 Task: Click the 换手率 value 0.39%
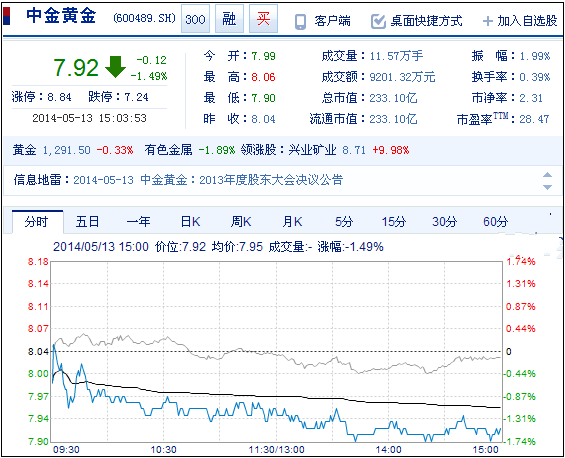pos(535,77)
